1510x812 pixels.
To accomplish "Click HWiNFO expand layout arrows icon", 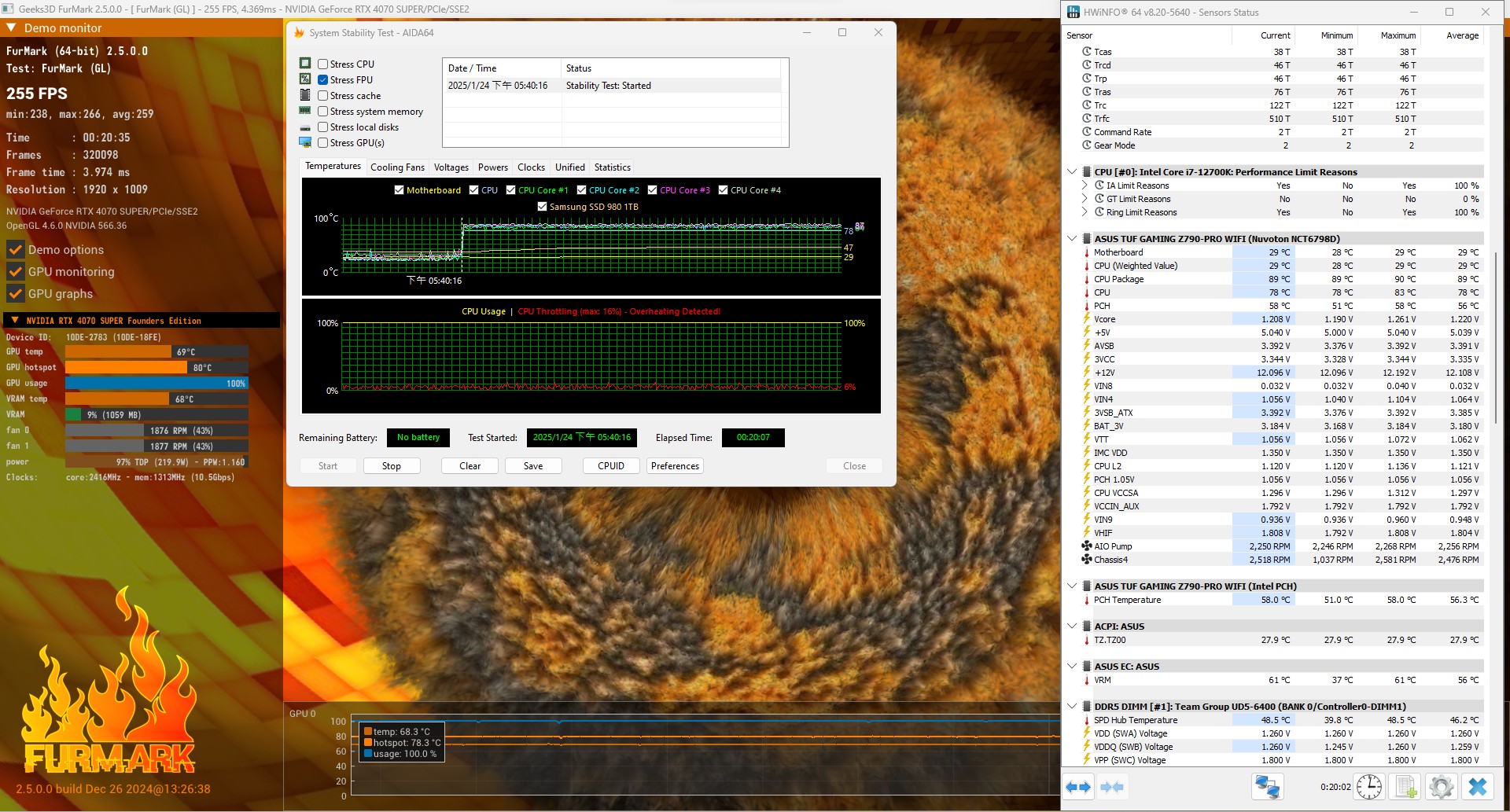I will pyautogui.click(x=1079, y=787).
